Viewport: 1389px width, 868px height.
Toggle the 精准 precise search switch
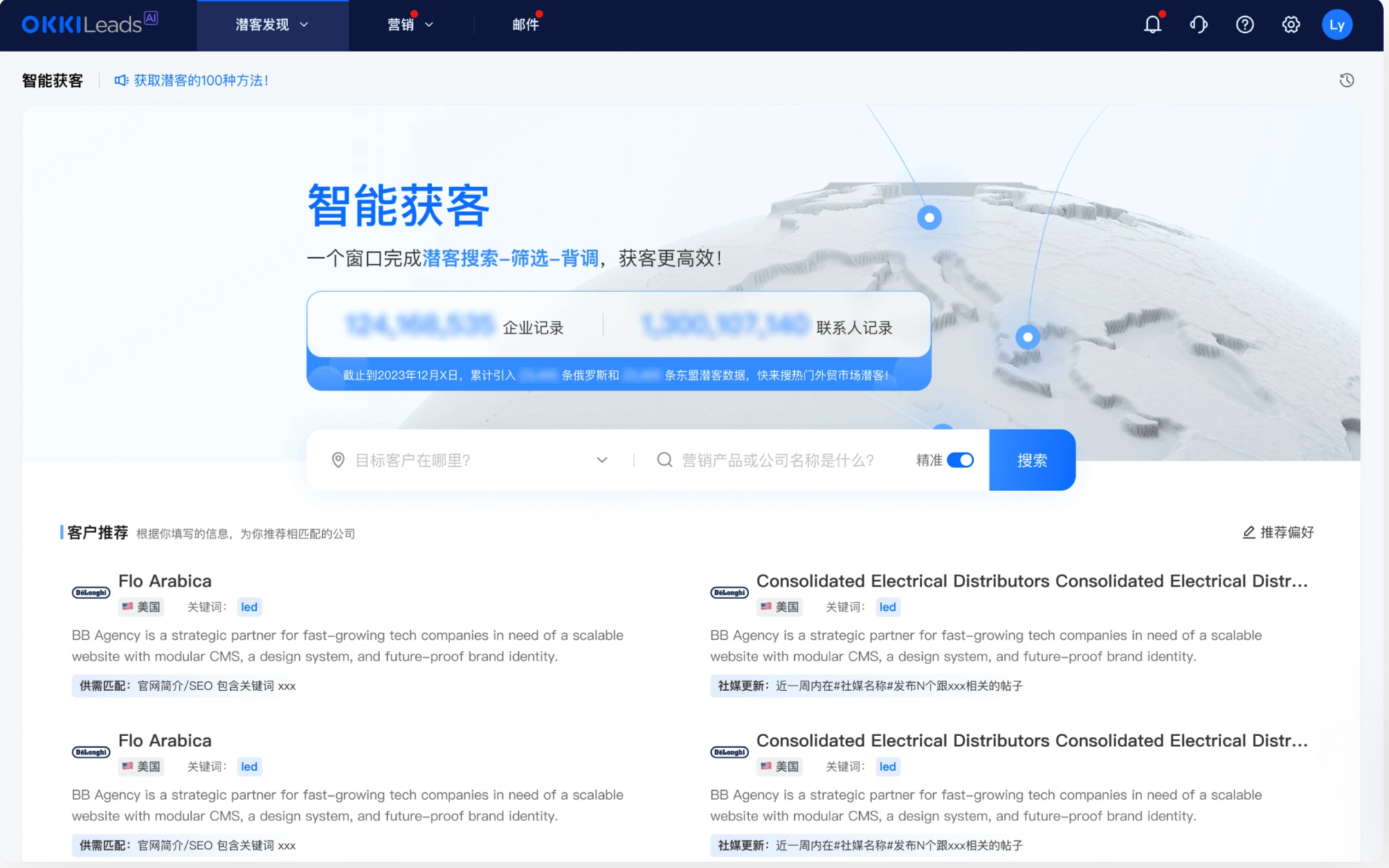960,460
